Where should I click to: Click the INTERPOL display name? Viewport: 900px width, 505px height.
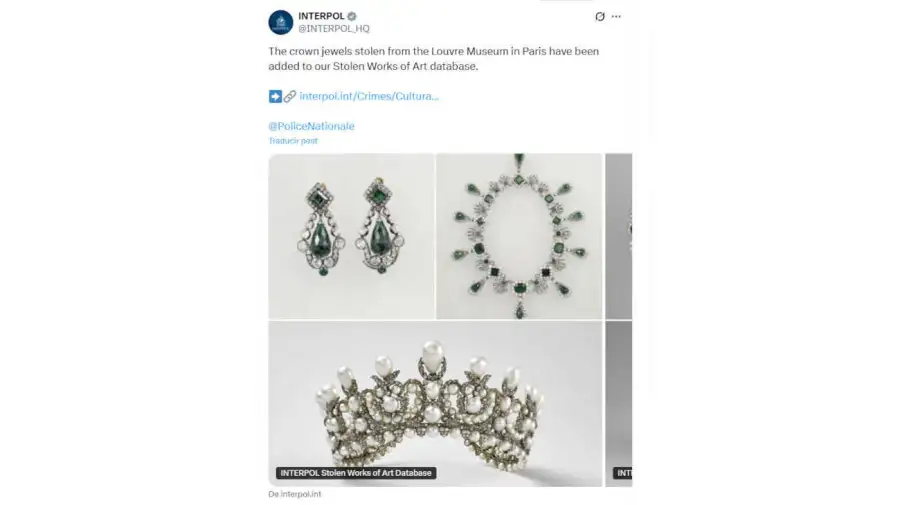point(321,16)
